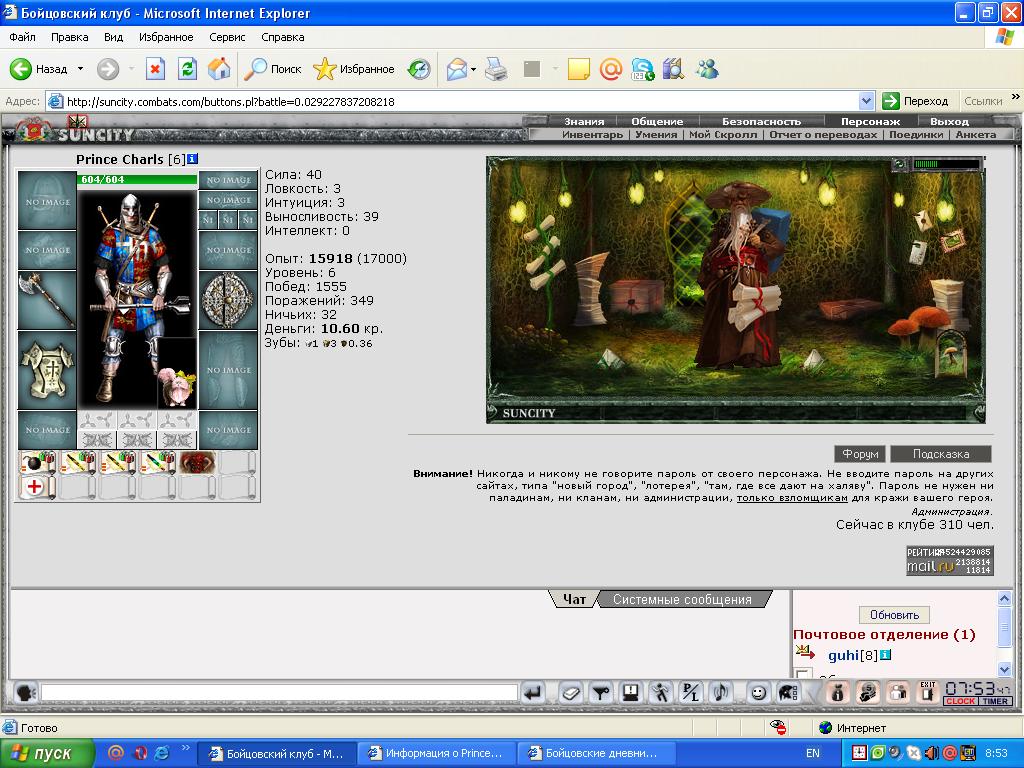Click the scrollbar down arrow in the player list

coord(1004,669)
